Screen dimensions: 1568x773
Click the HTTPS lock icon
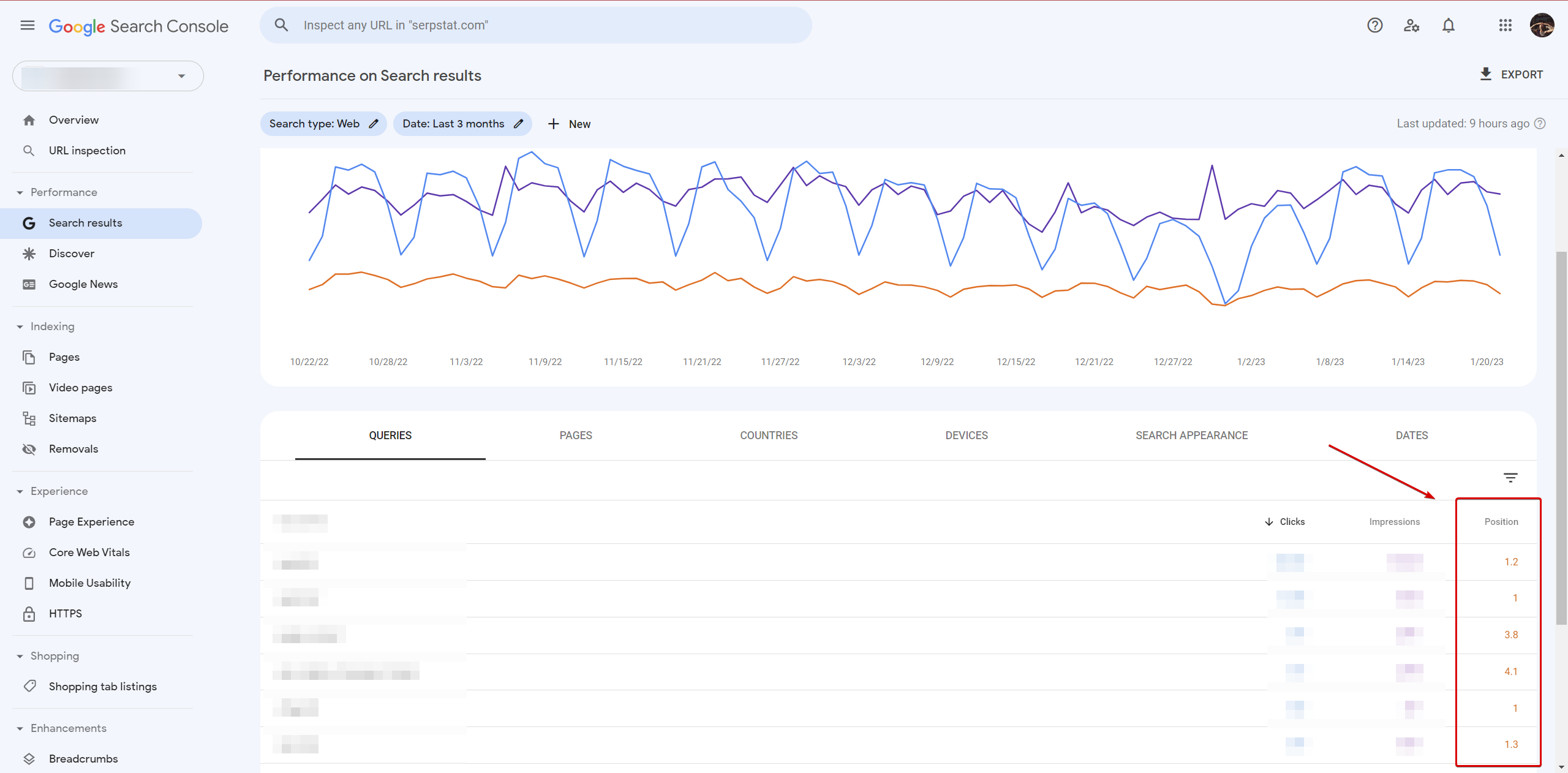pyautogui.click(x=29, y=614)
